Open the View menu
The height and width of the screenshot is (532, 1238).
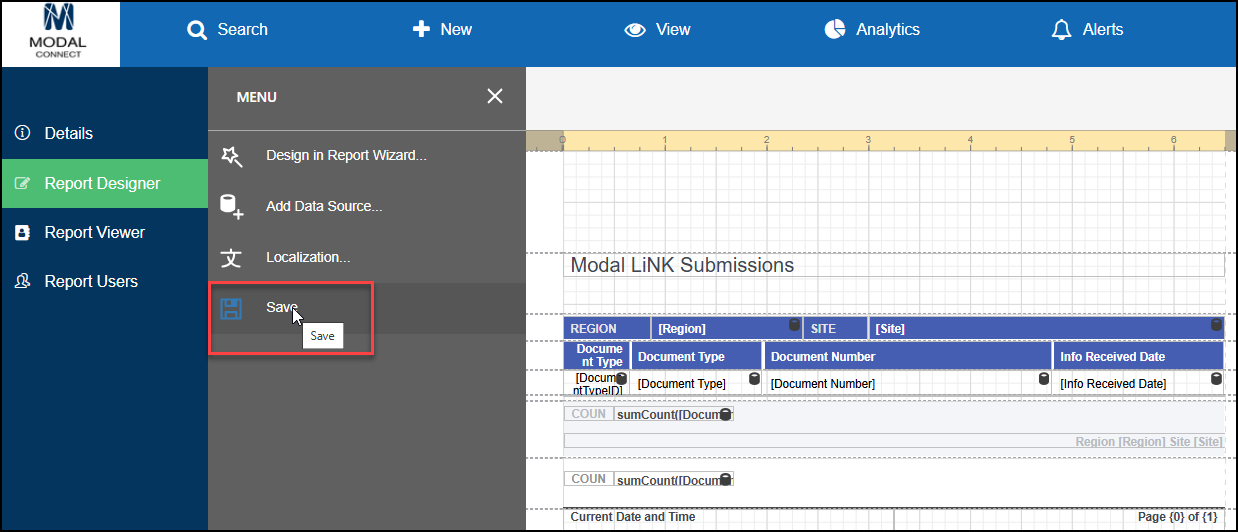pyautogui.click(x=657, y=30)
